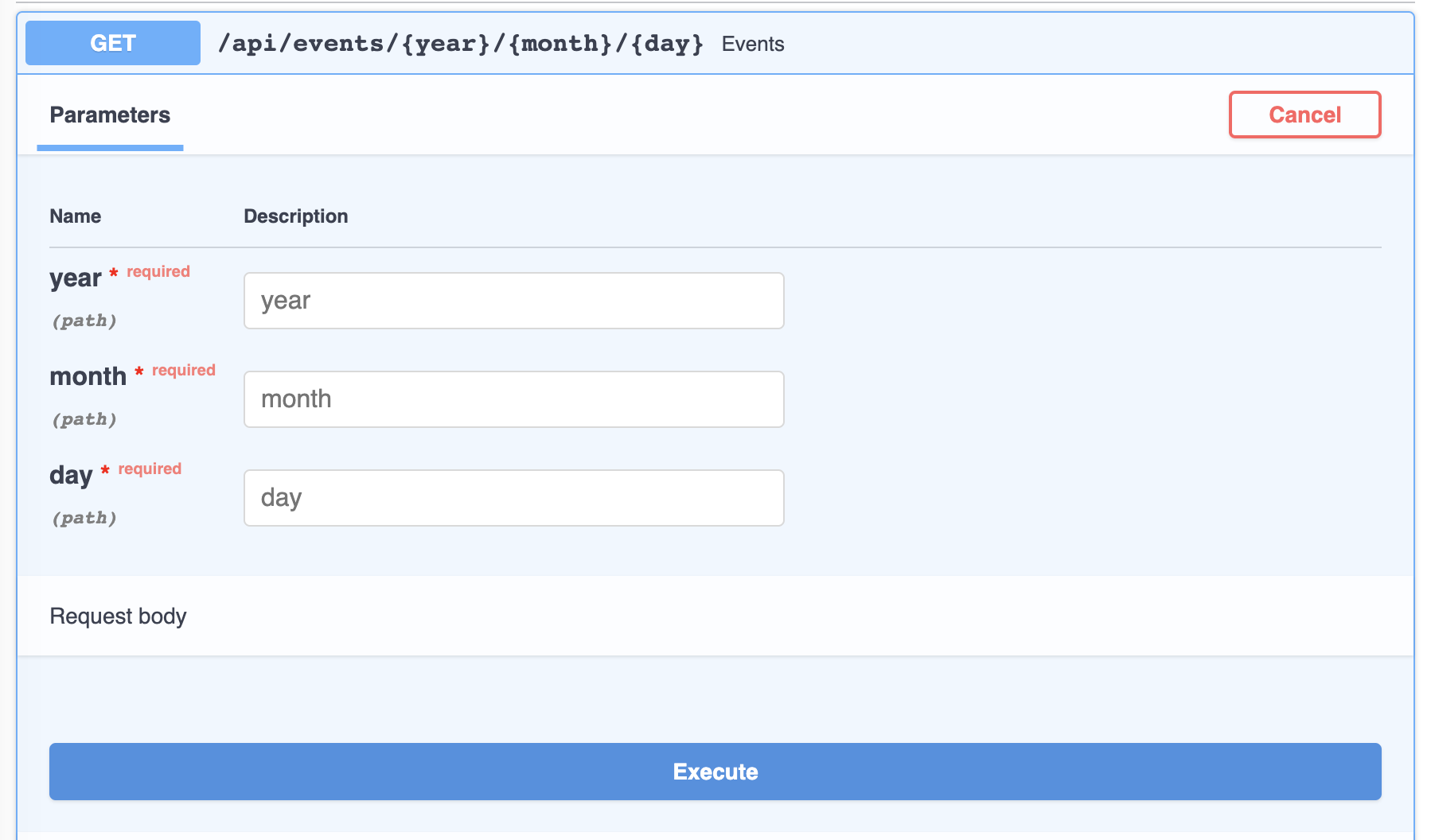
Task: Select the Parameters tab
Action: click(110, 115)
